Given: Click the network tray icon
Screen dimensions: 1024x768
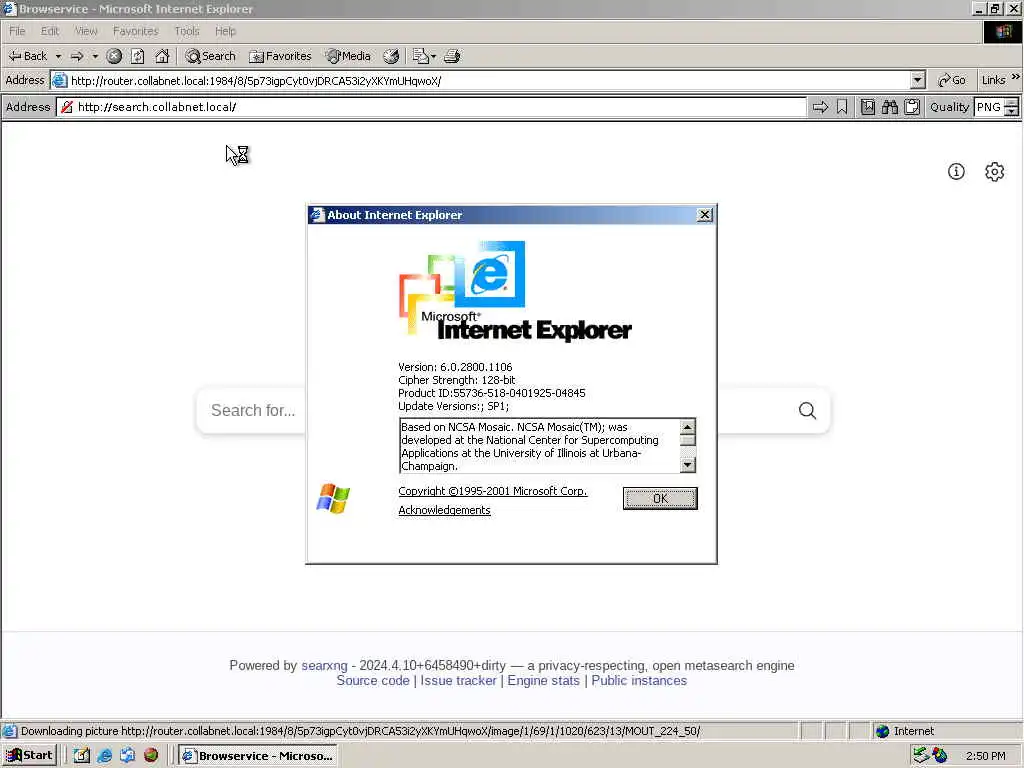Looking at the screenshot, I should (x=921, y=755).
